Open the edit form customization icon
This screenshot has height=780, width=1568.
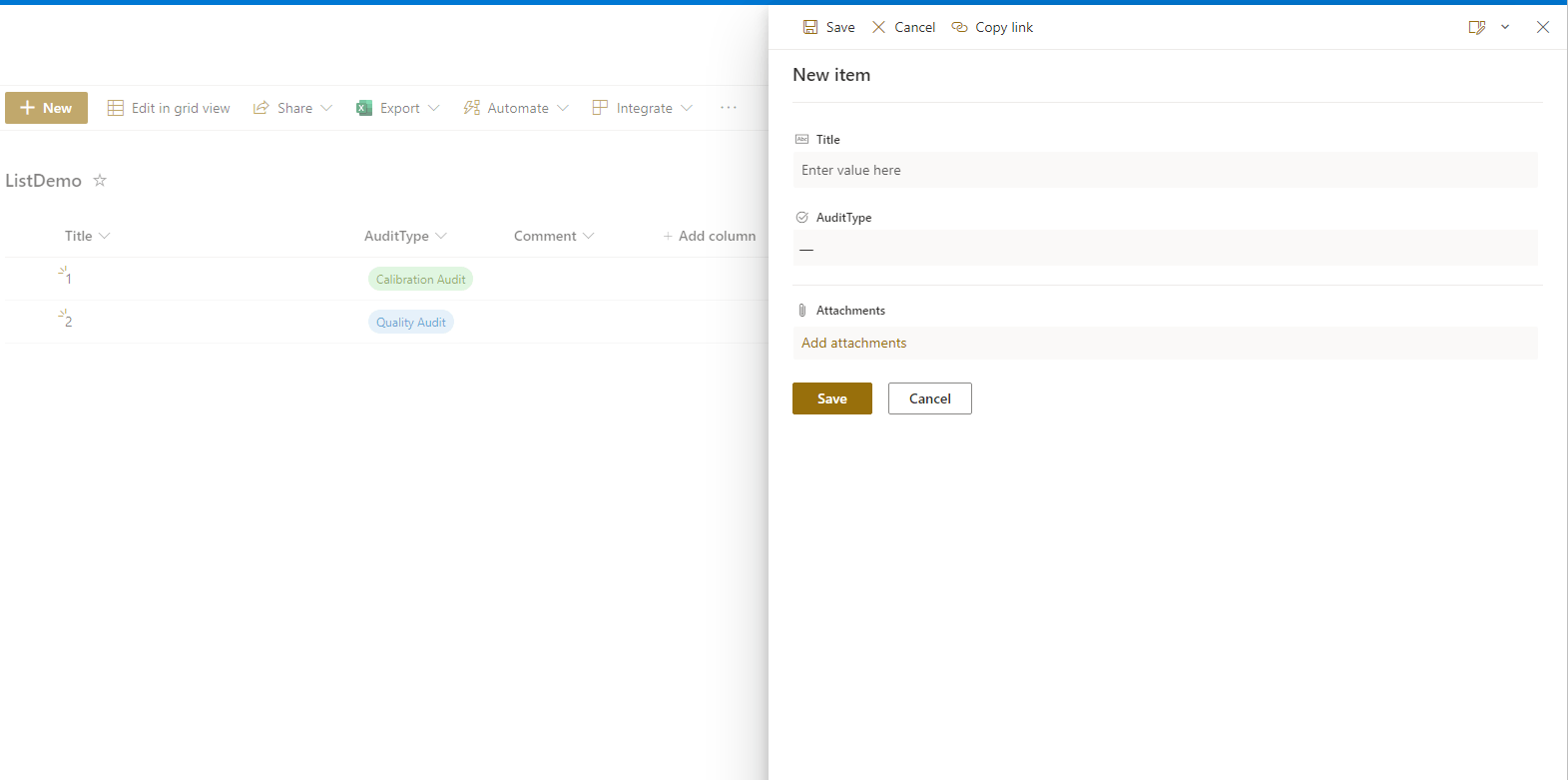tap(1477, 27)
